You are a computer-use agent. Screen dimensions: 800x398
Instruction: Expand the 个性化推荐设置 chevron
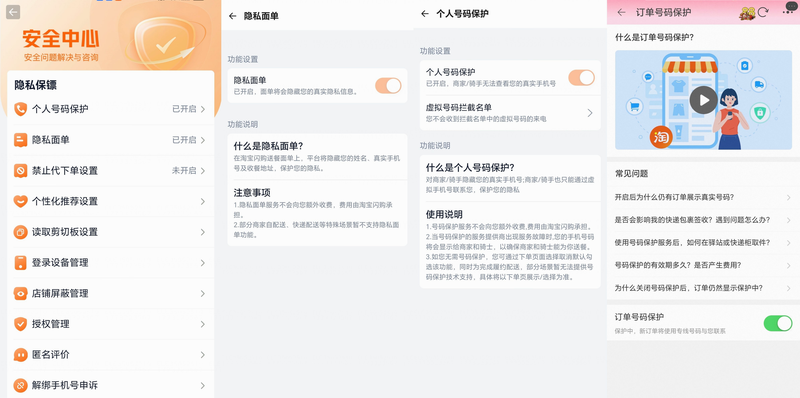pyautogui.click(x=203, y=201)
